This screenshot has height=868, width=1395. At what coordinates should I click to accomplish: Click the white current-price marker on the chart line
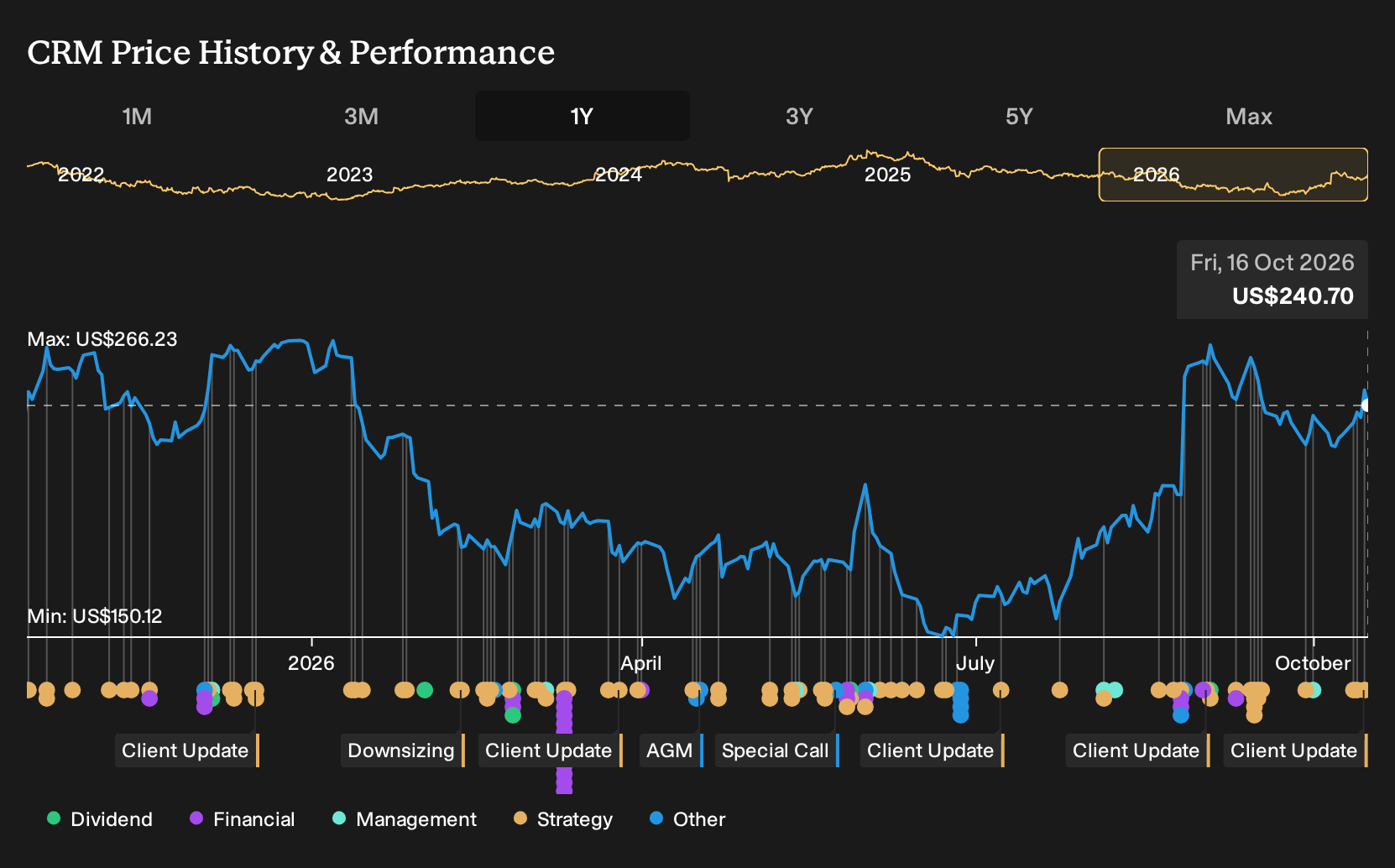pos(1366,405)
